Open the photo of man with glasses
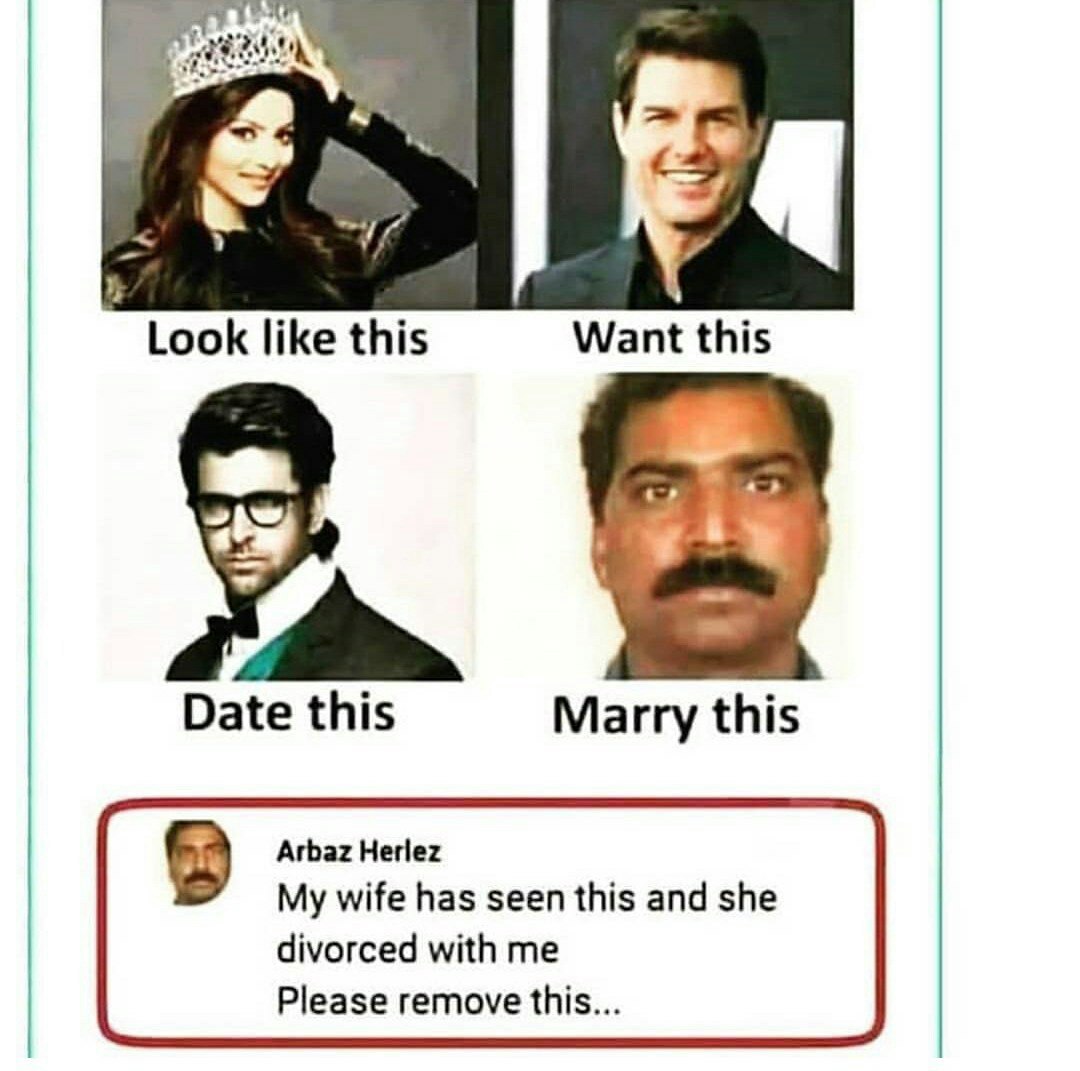Image resolution: width=1080 pixels, height=1071 pixels. click(x=288, y=528)
